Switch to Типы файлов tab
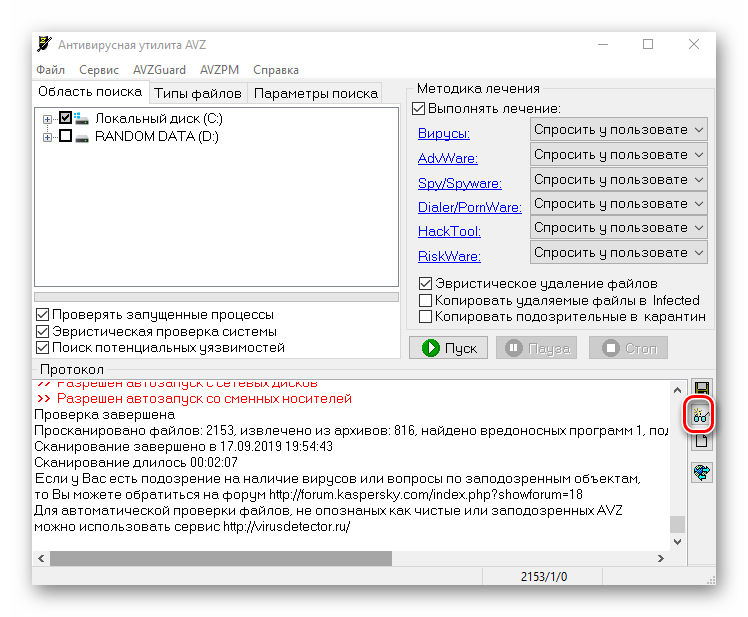 click(x=197, y=93)
